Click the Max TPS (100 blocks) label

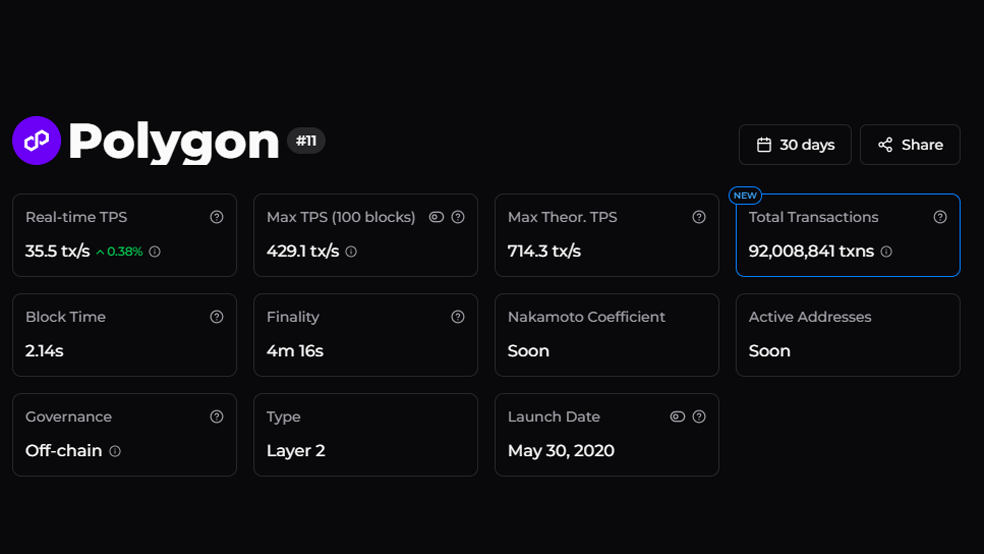(x=341, y=217)
